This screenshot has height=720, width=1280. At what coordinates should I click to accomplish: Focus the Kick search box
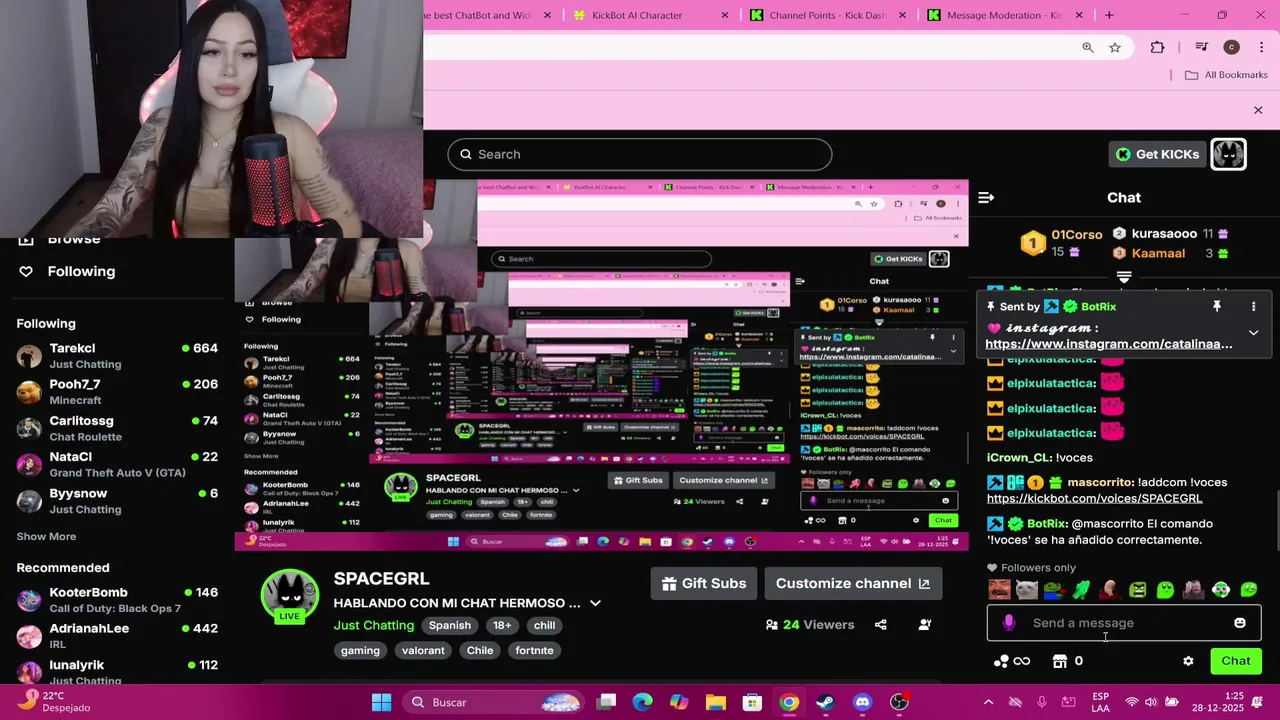[640, 154]
